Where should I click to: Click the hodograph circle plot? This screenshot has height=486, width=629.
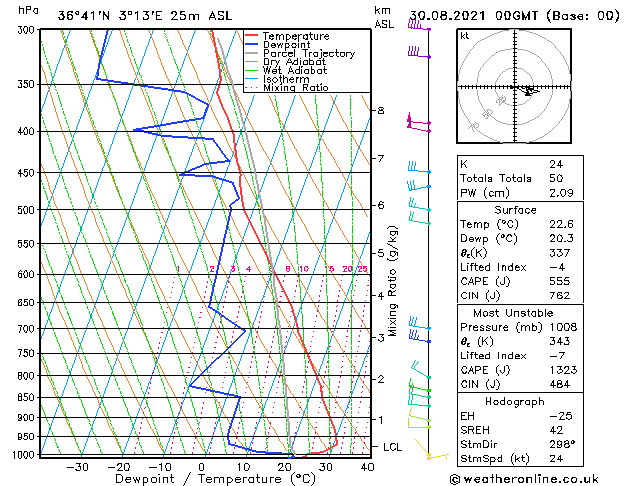click(512, 88)
